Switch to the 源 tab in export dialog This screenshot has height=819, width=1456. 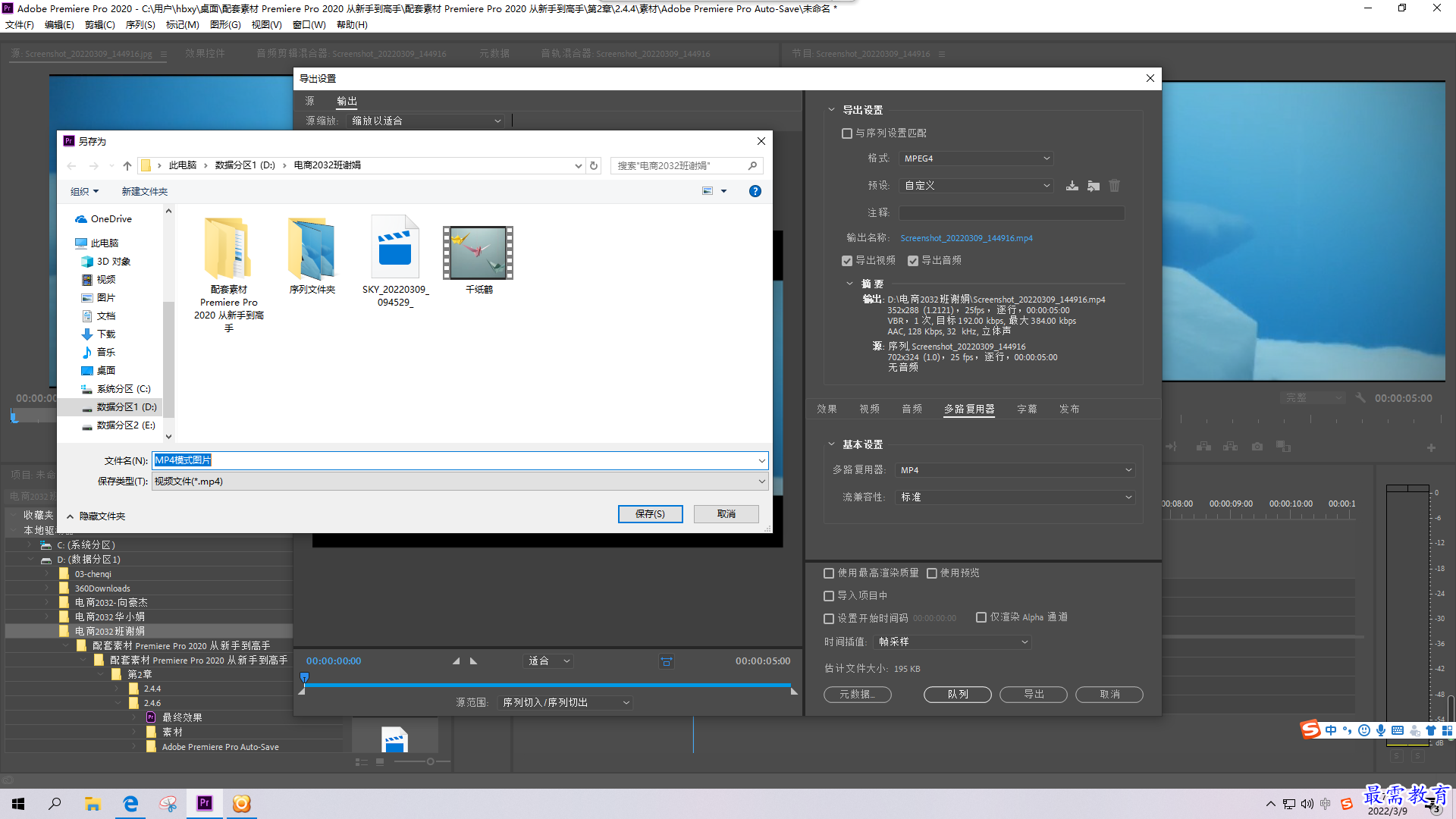pos(309,101)
